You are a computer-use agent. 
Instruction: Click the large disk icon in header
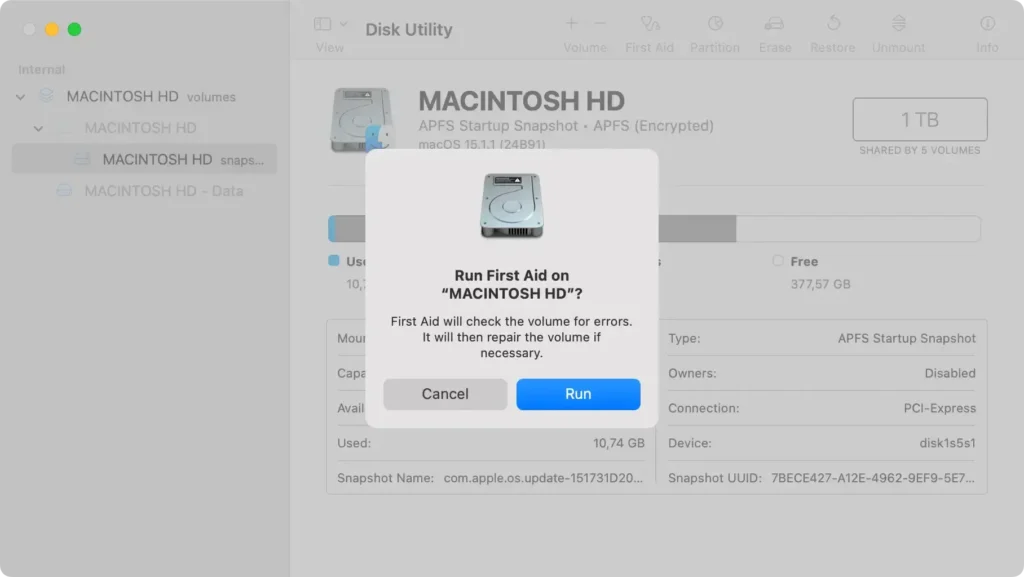click(x=362, y=120)
